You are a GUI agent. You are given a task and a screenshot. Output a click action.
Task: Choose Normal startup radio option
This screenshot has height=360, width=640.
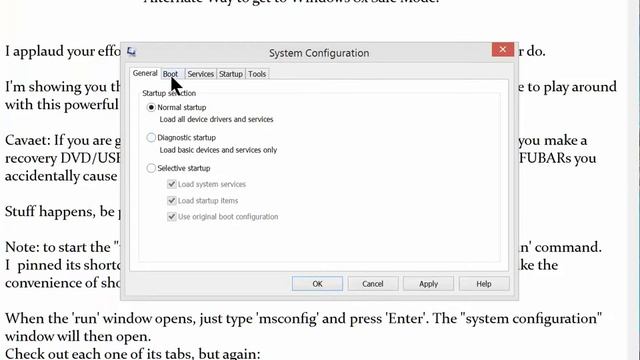point(151,107)
